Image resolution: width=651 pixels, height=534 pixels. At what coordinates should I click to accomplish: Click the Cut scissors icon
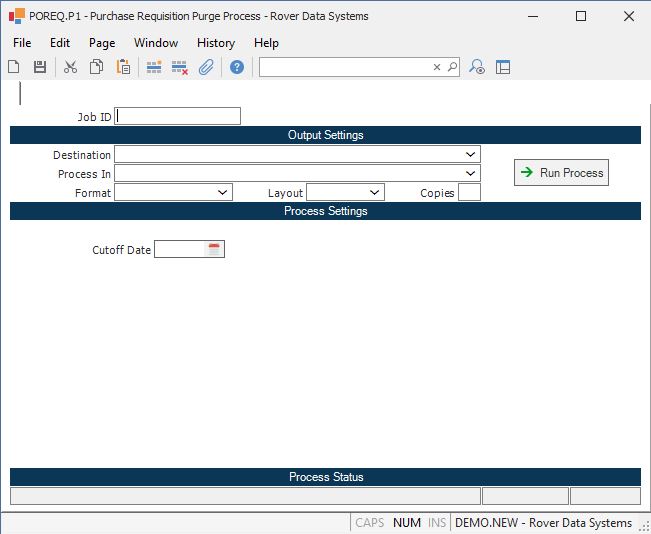(70, 67)
